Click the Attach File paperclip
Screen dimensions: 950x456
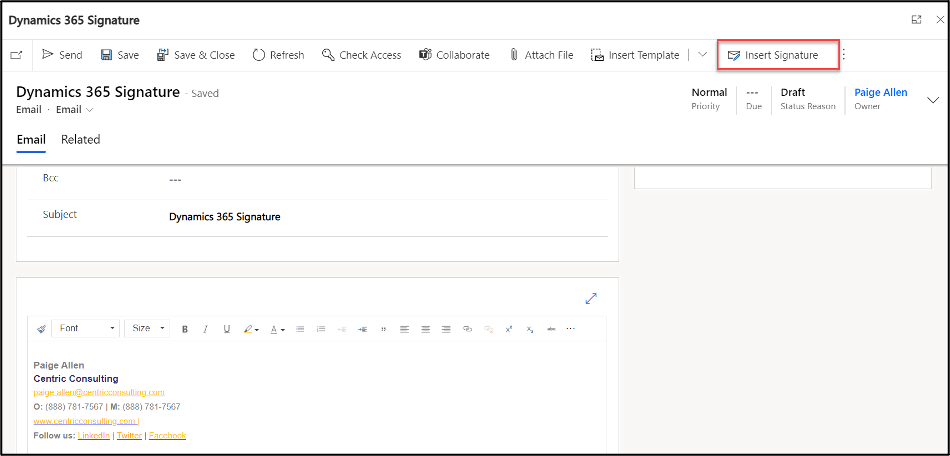(514, 55)
